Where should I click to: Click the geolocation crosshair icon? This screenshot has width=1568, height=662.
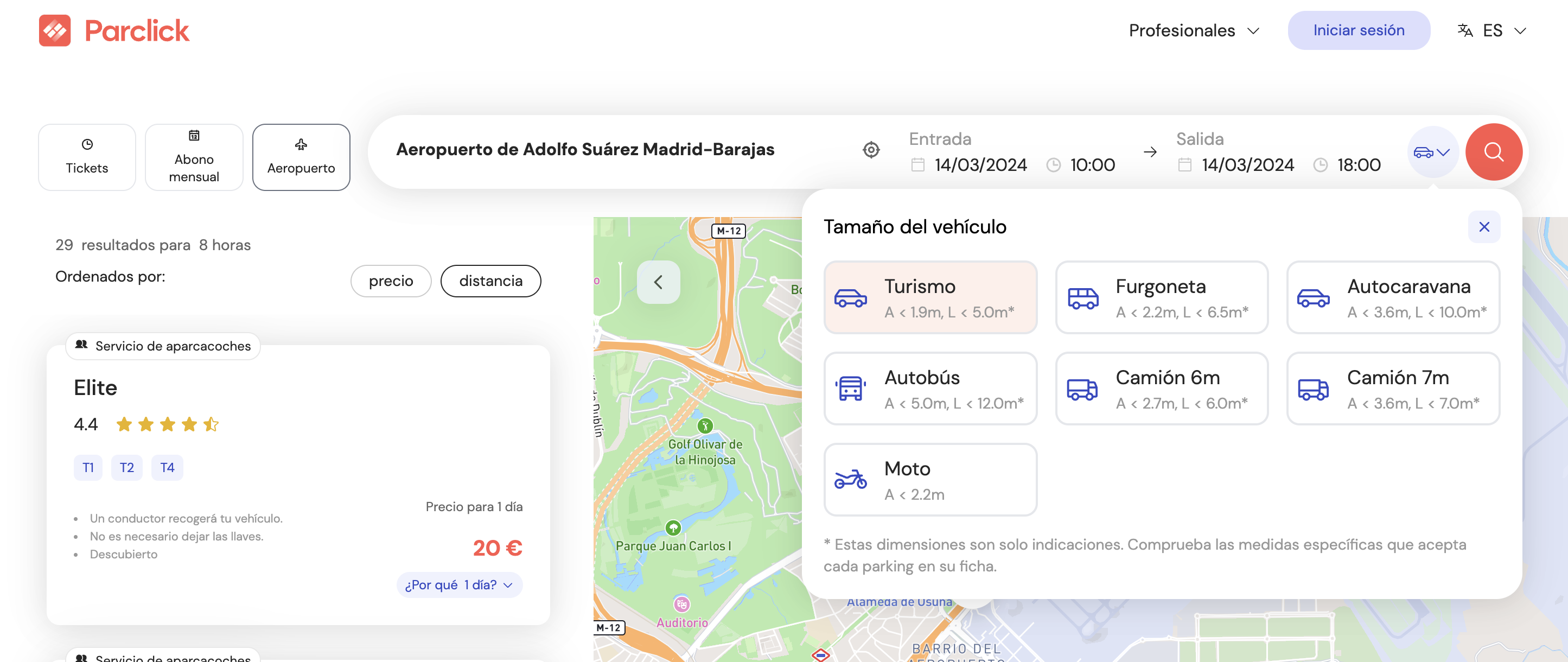point(871,149)
